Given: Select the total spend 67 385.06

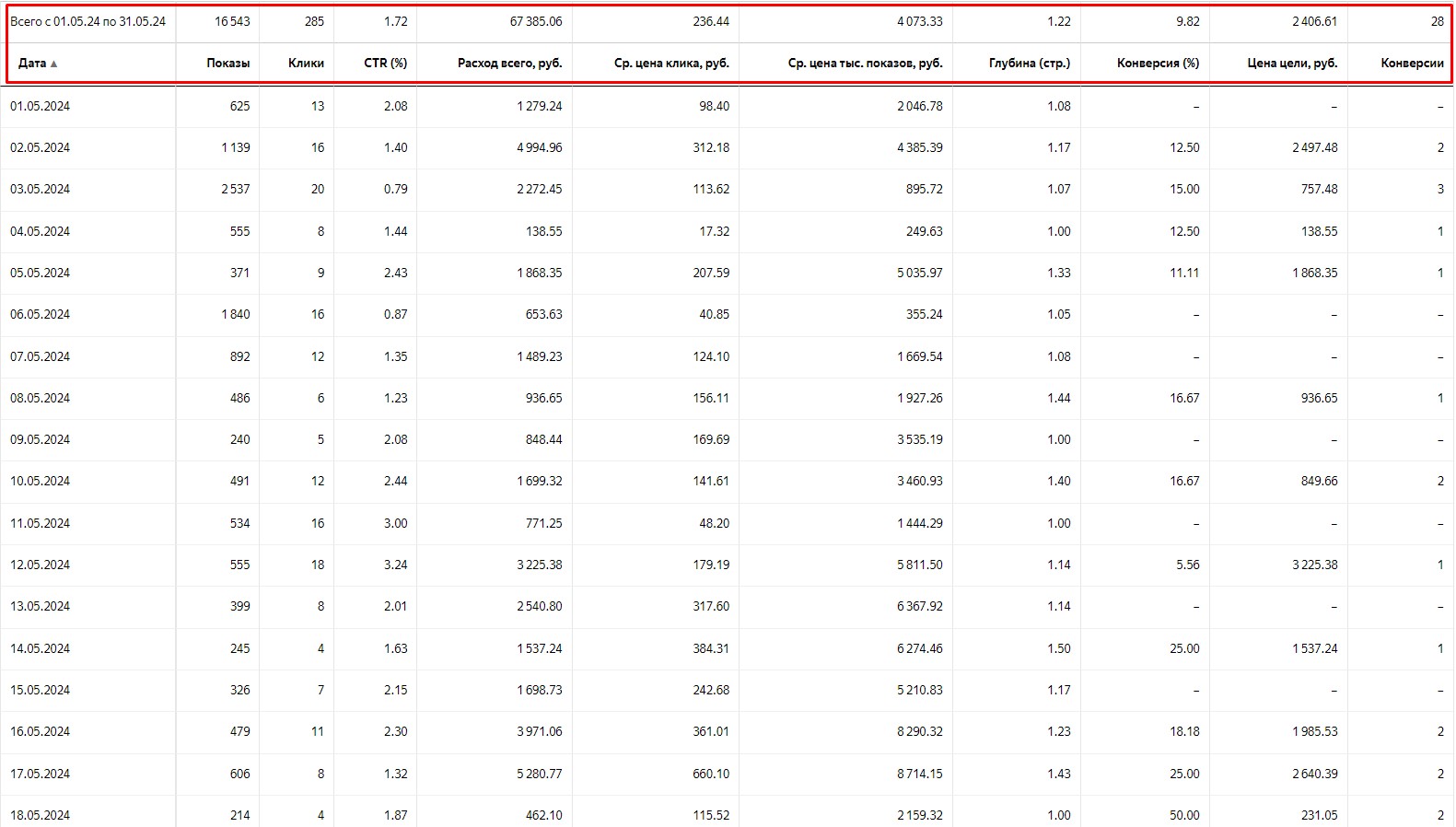Looking at the screenshot, I should click(536, 21).
